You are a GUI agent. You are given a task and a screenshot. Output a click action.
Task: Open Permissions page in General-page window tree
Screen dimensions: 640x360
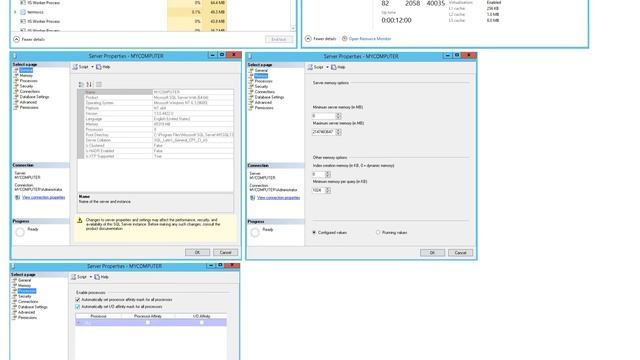pos(29,107)
